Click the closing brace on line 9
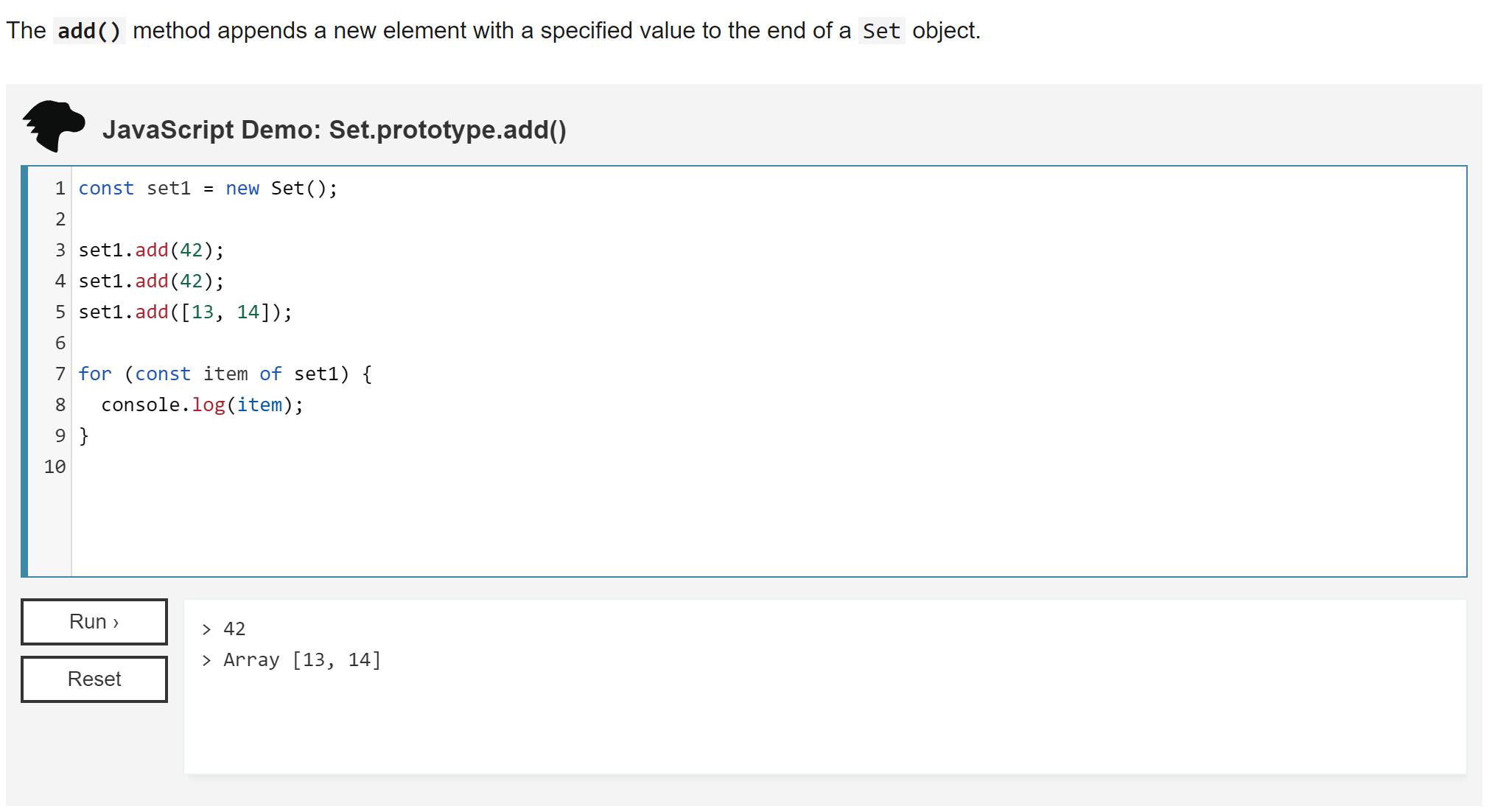 84,436
